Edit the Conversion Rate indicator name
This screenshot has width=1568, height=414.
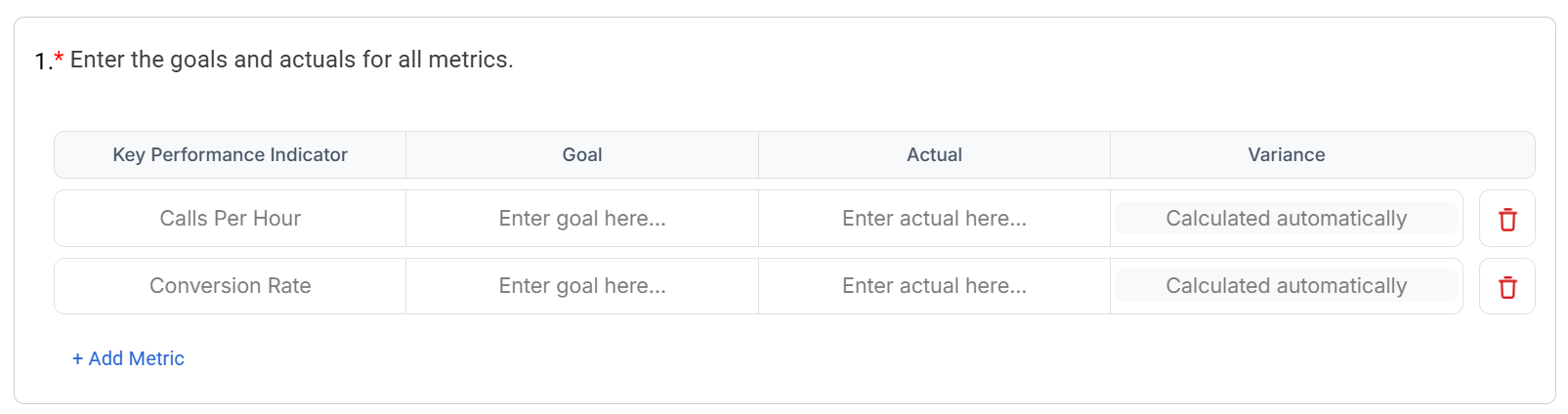pos(231,286)
